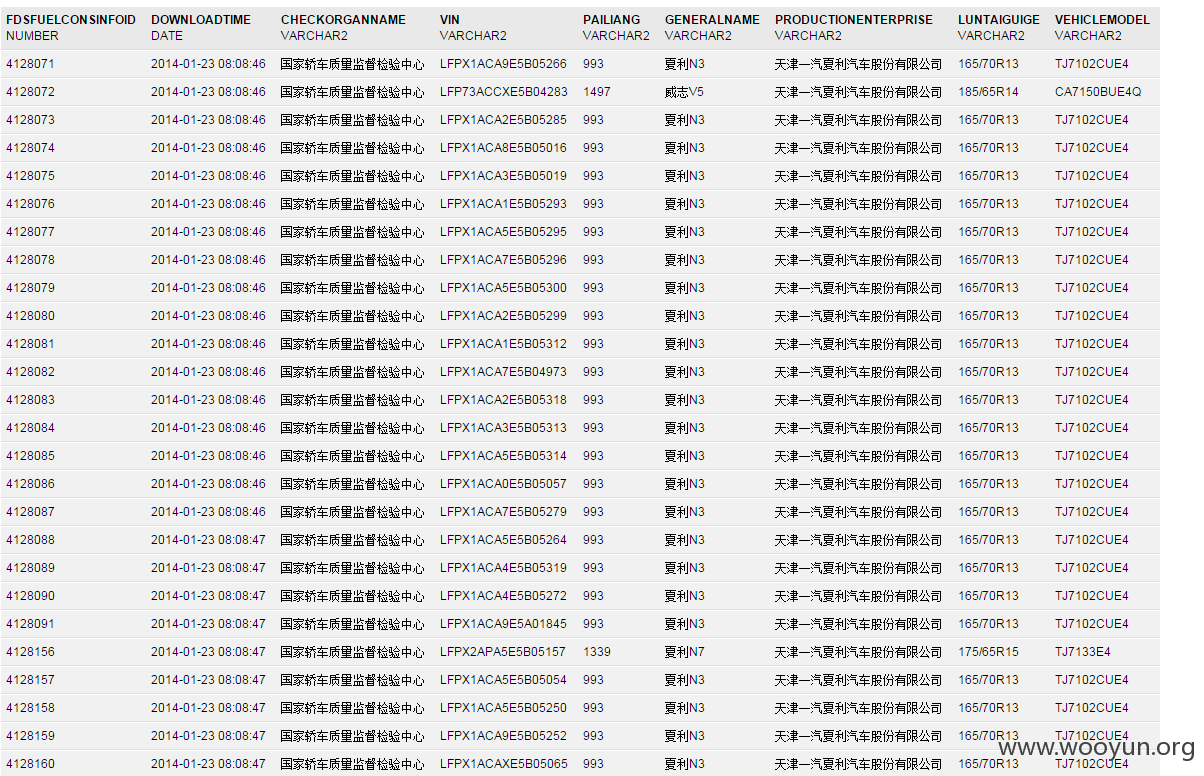Click VIN LFPX1ACA9E5B05252
Image resolution: width=1204 pixels, height=776 pixels.
[x=503, y=736]
